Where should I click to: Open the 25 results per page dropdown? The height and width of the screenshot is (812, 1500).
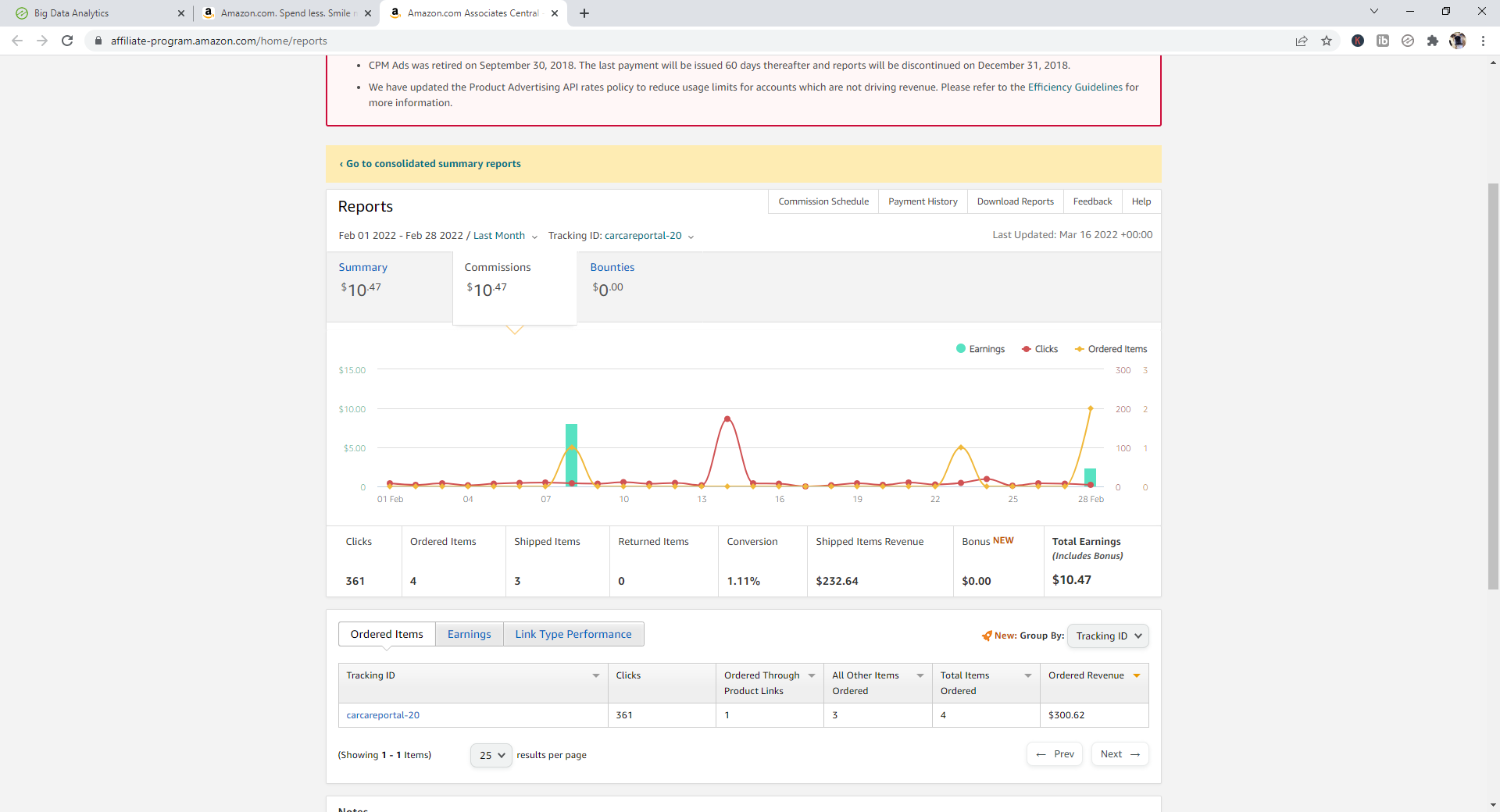pyautogui.click(x=491, y=755)
